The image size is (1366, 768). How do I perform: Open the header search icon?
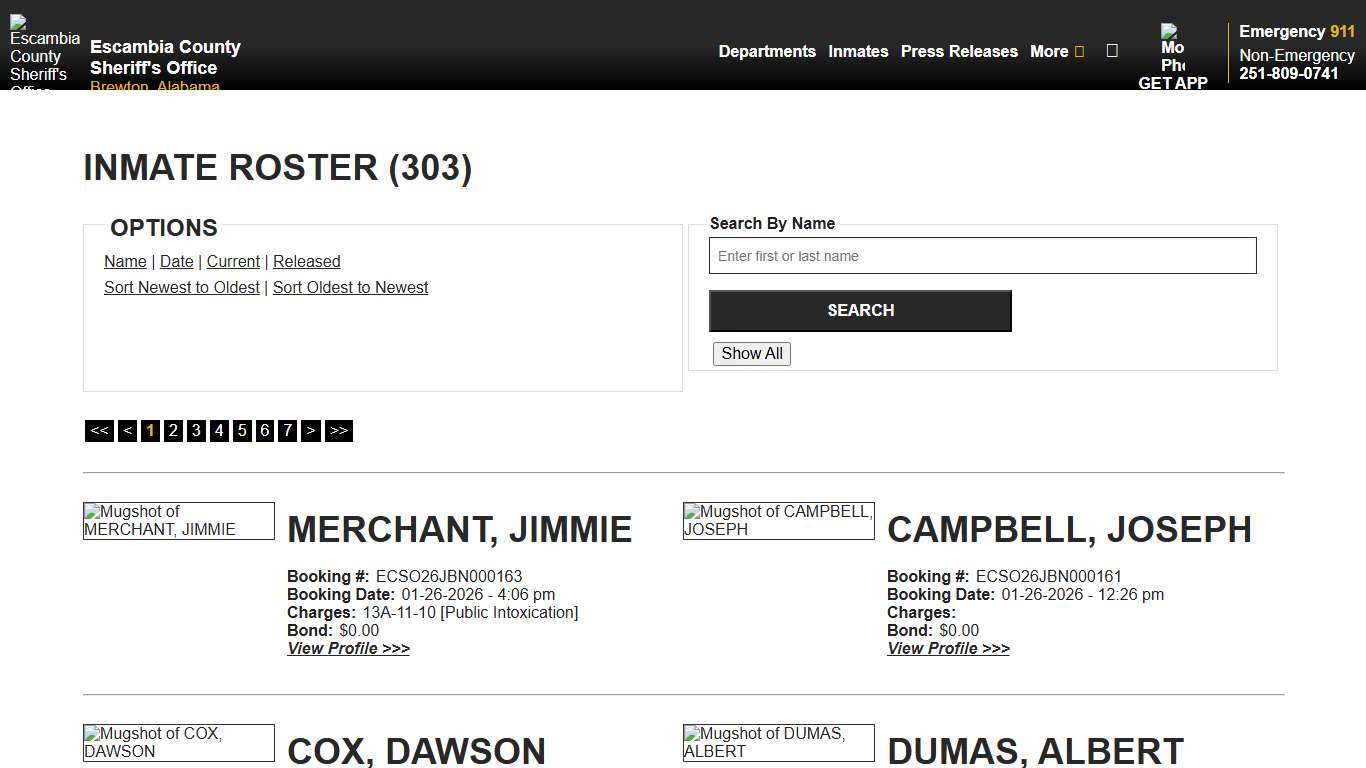point(1112,51)
